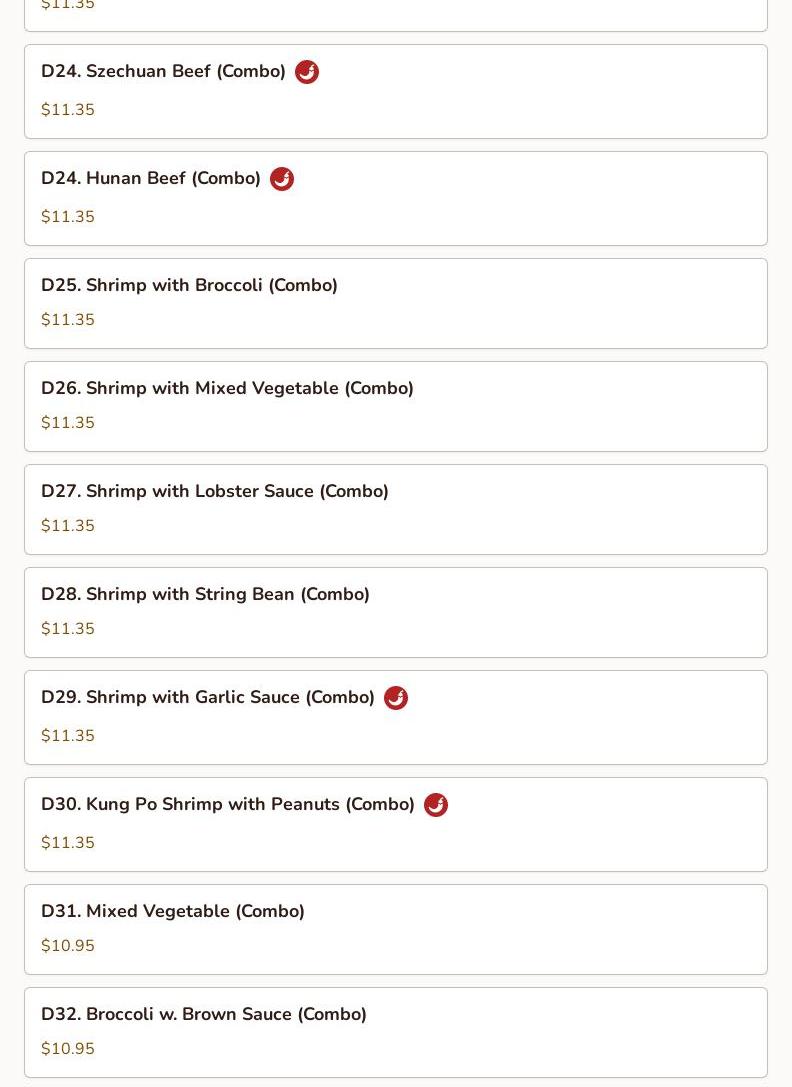The height and width of the screenshot is (1087, 792).
Task: Choose D31. Mixed Vegetable (Combo)
Action: [172, 912]
